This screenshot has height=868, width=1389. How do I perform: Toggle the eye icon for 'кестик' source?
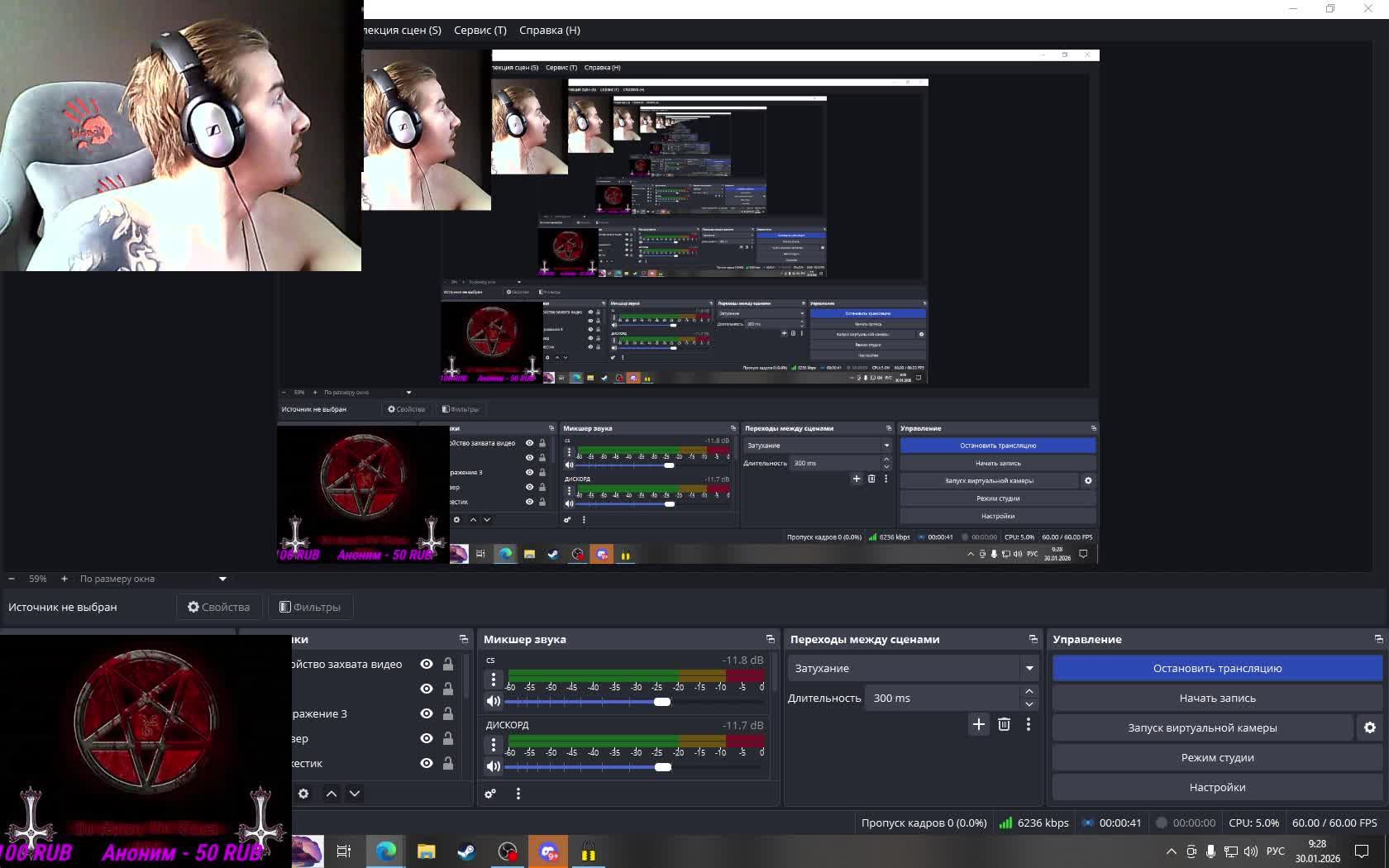(x=427, y=763)
